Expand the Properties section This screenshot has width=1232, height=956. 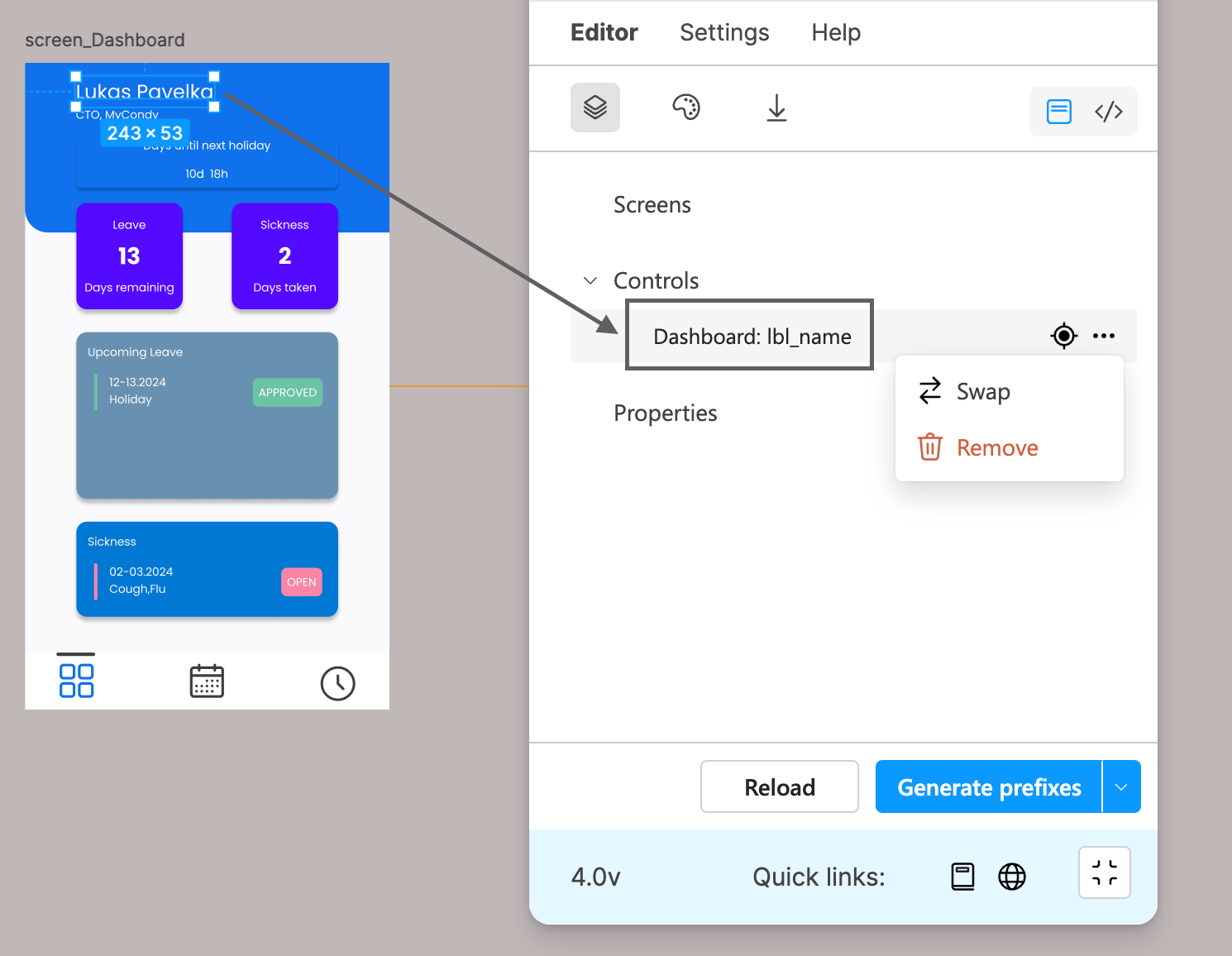click(x=666, y=413)
